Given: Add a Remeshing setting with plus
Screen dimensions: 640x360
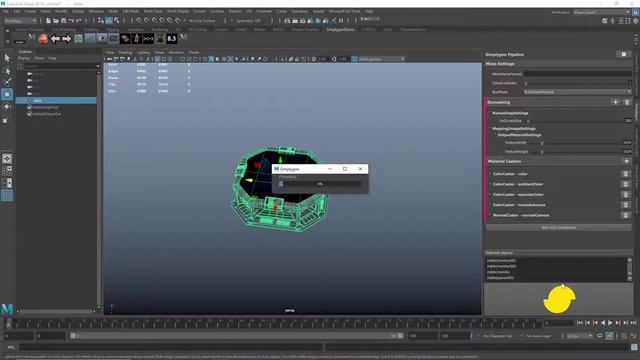Looking at the screenshot, I should point(616,102).
